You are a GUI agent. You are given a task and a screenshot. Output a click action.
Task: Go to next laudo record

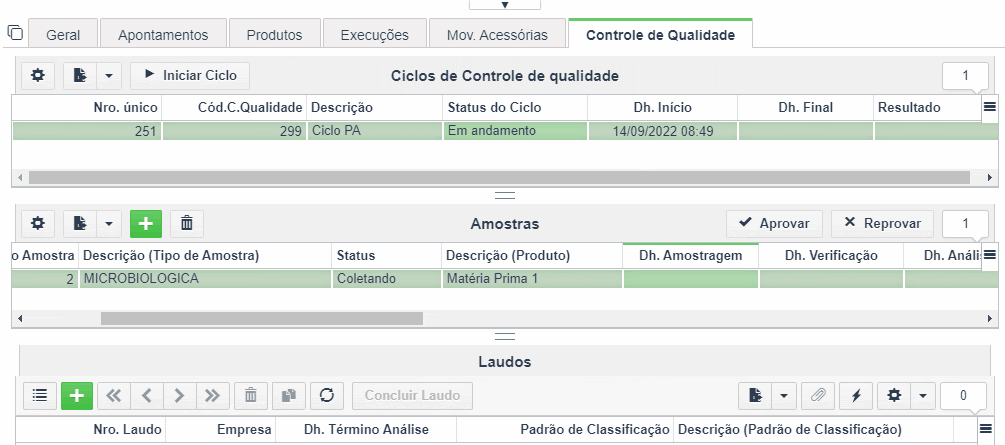[x=179, y=396]
